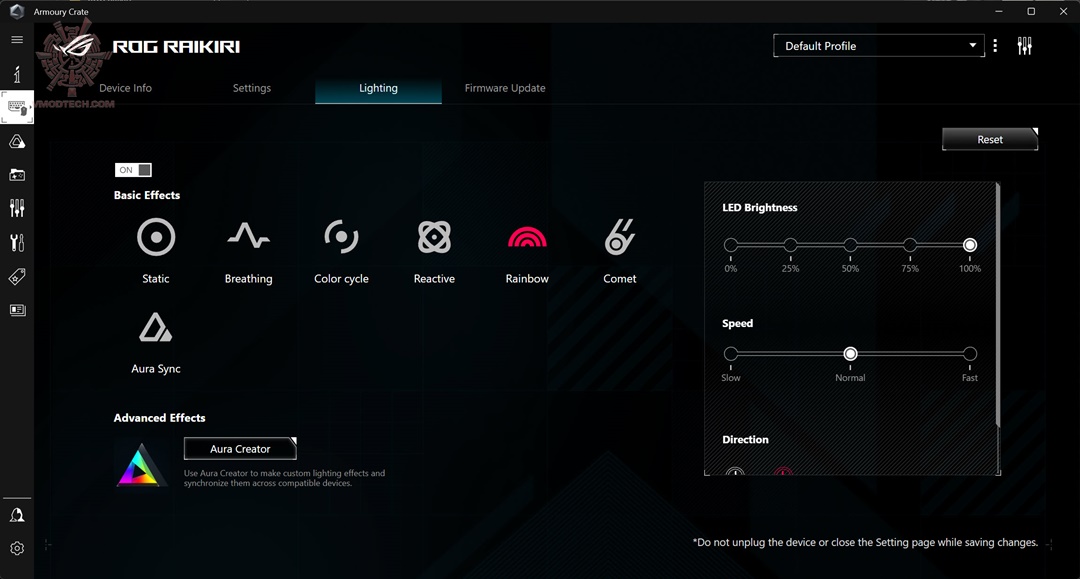Open Aura Sync from the sidebar
The height and width of the screenshot is (579, 1080).
pyautogui.click(x=17, y=142)
